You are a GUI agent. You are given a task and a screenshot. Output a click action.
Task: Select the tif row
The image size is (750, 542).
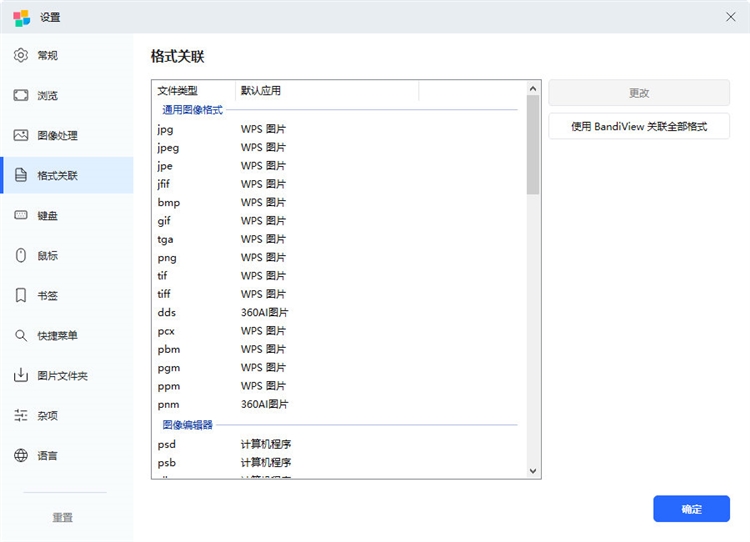(x=339, y=276)
